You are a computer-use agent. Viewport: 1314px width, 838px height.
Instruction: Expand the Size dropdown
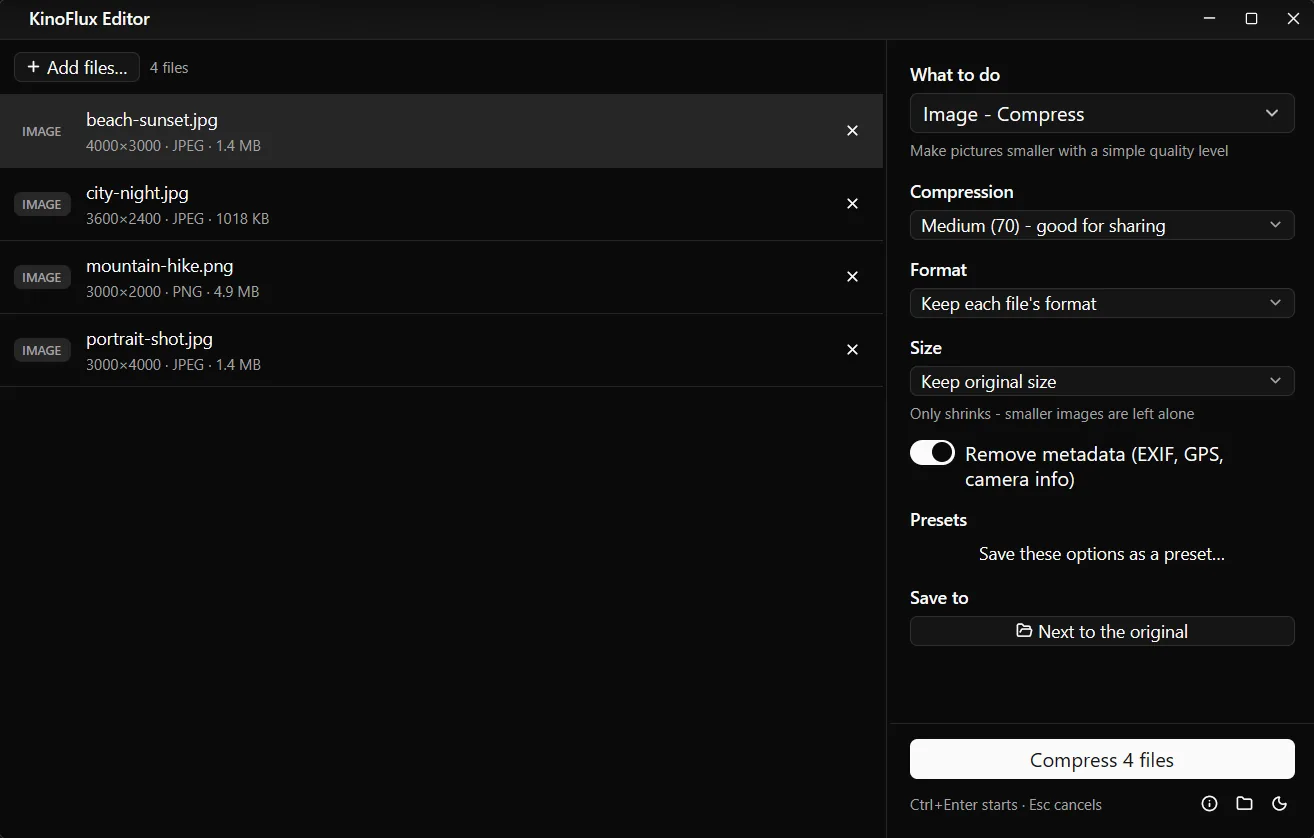tap(1102, 382)
